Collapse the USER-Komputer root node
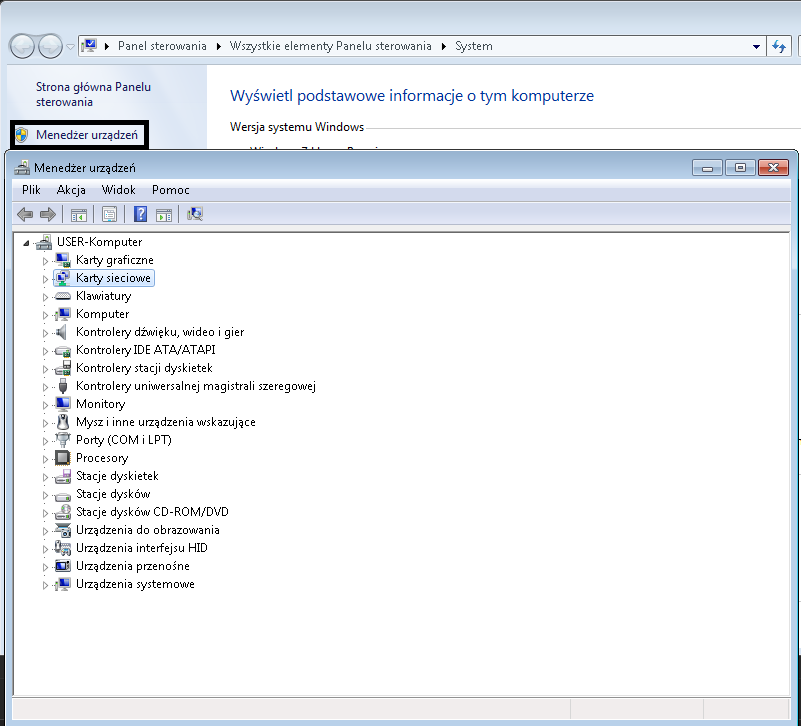 pyautogui.click(x=26, y=244)
